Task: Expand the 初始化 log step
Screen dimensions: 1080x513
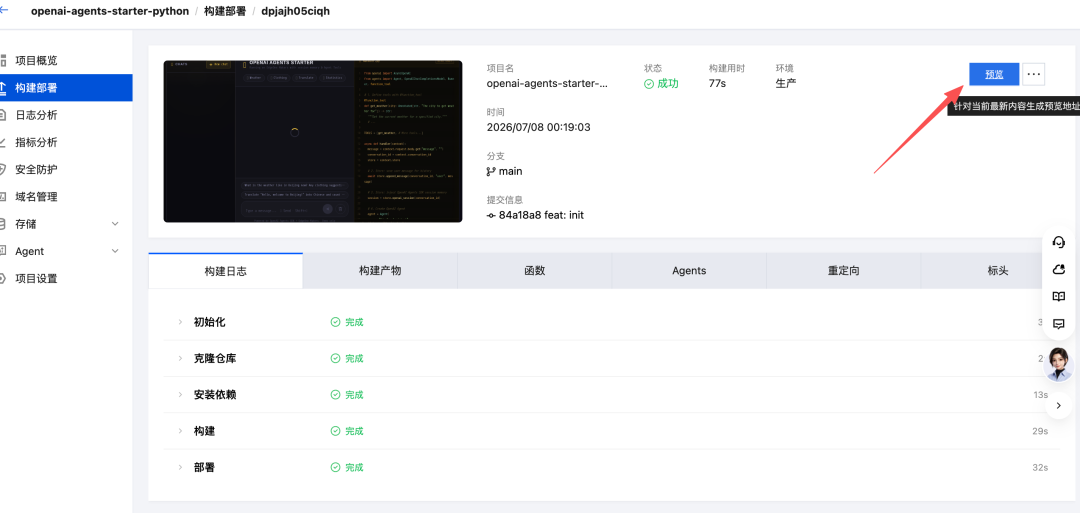Action: (180, 322)
